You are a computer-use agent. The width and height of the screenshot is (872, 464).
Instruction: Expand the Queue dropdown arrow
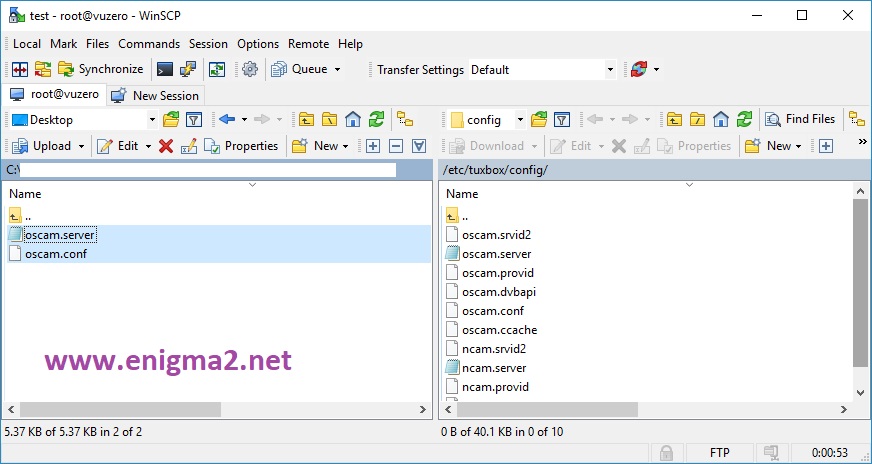coord(338,70)
